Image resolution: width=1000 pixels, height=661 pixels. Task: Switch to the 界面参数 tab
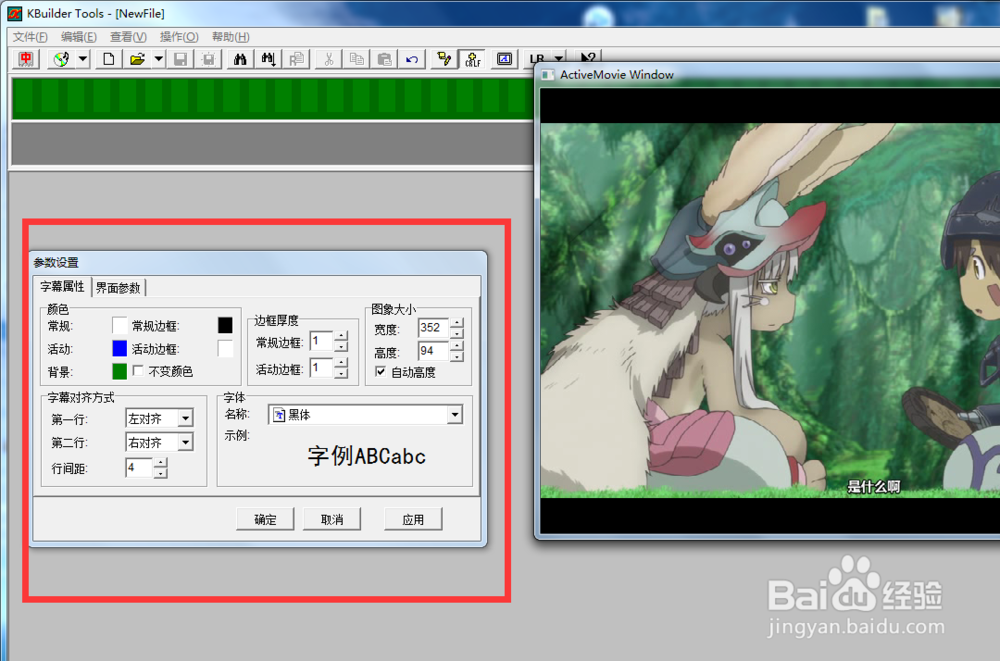point(119,288)
